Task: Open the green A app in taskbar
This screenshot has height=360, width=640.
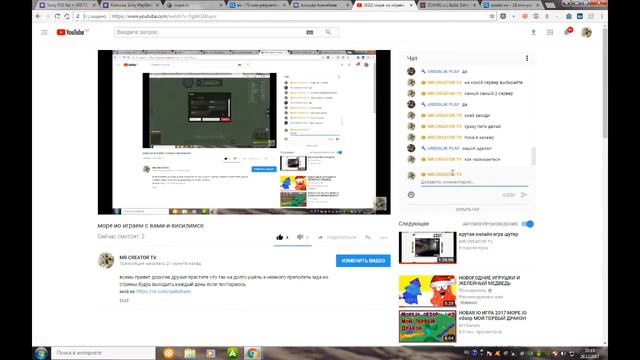Action: (x=232, y=353)
